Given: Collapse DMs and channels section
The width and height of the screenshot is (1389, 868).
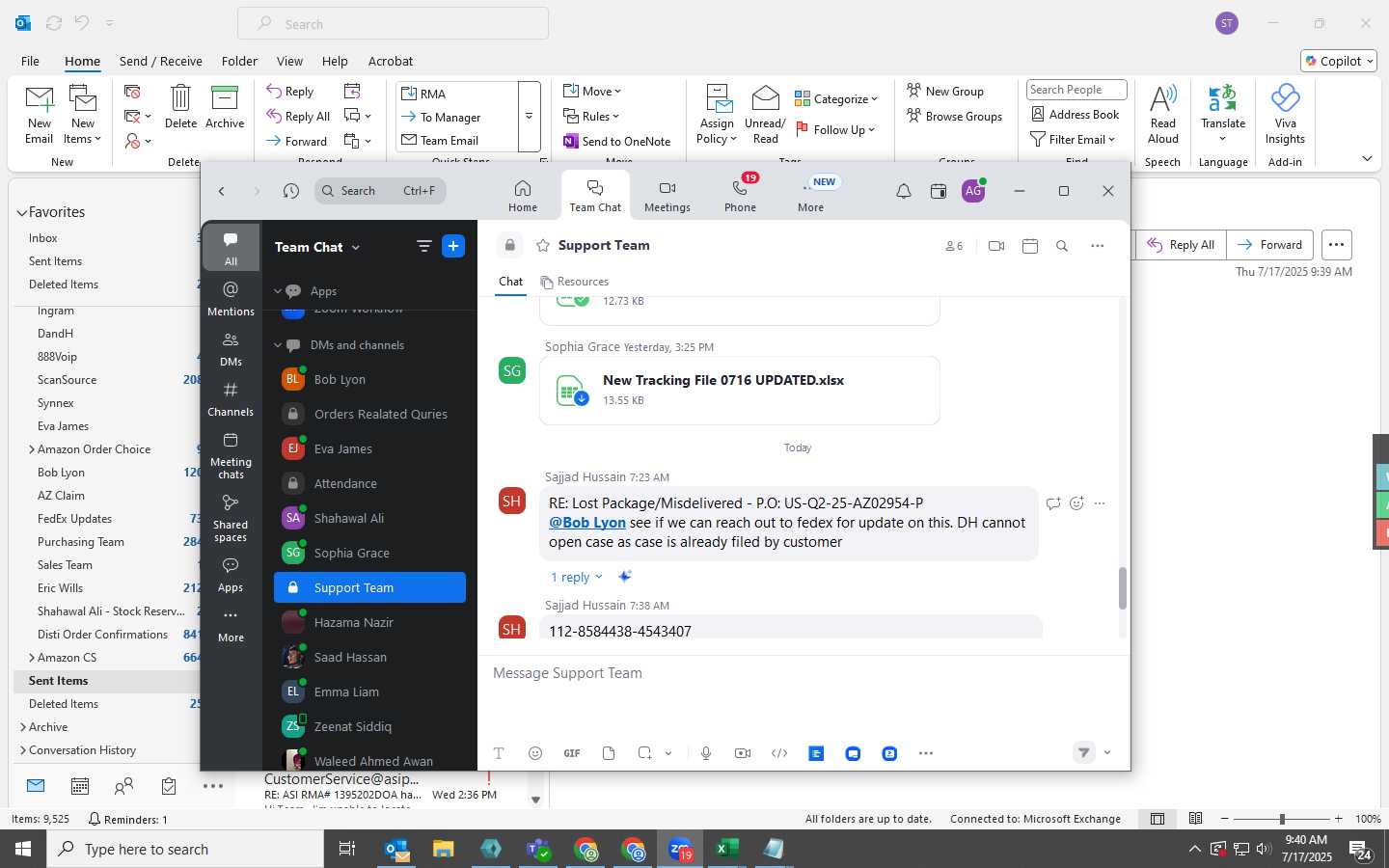Looking at the screenshot, I should [278, 345].
